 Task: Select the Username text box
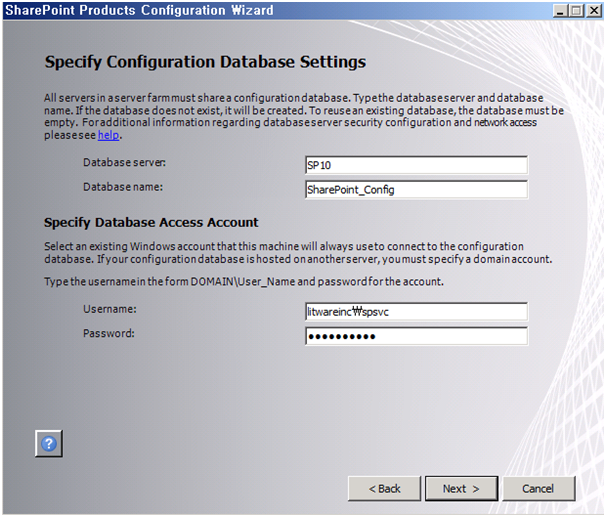(416, 312)
